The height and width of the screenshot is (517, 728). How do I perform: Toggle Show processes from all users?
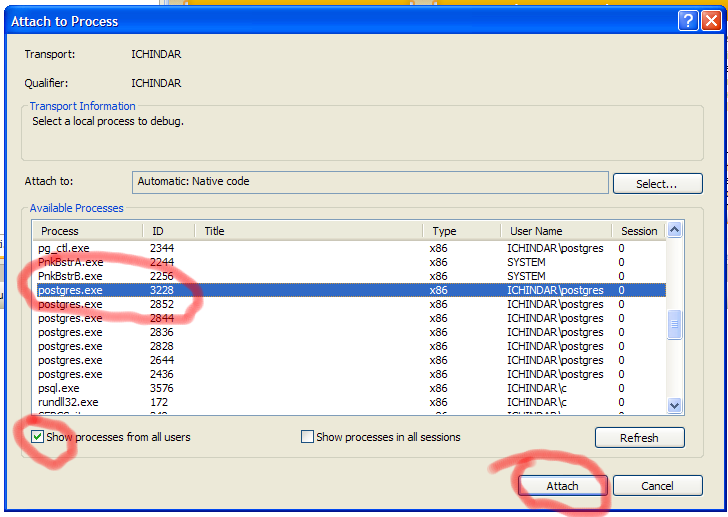pyautogui.click(x=38, y=437)
